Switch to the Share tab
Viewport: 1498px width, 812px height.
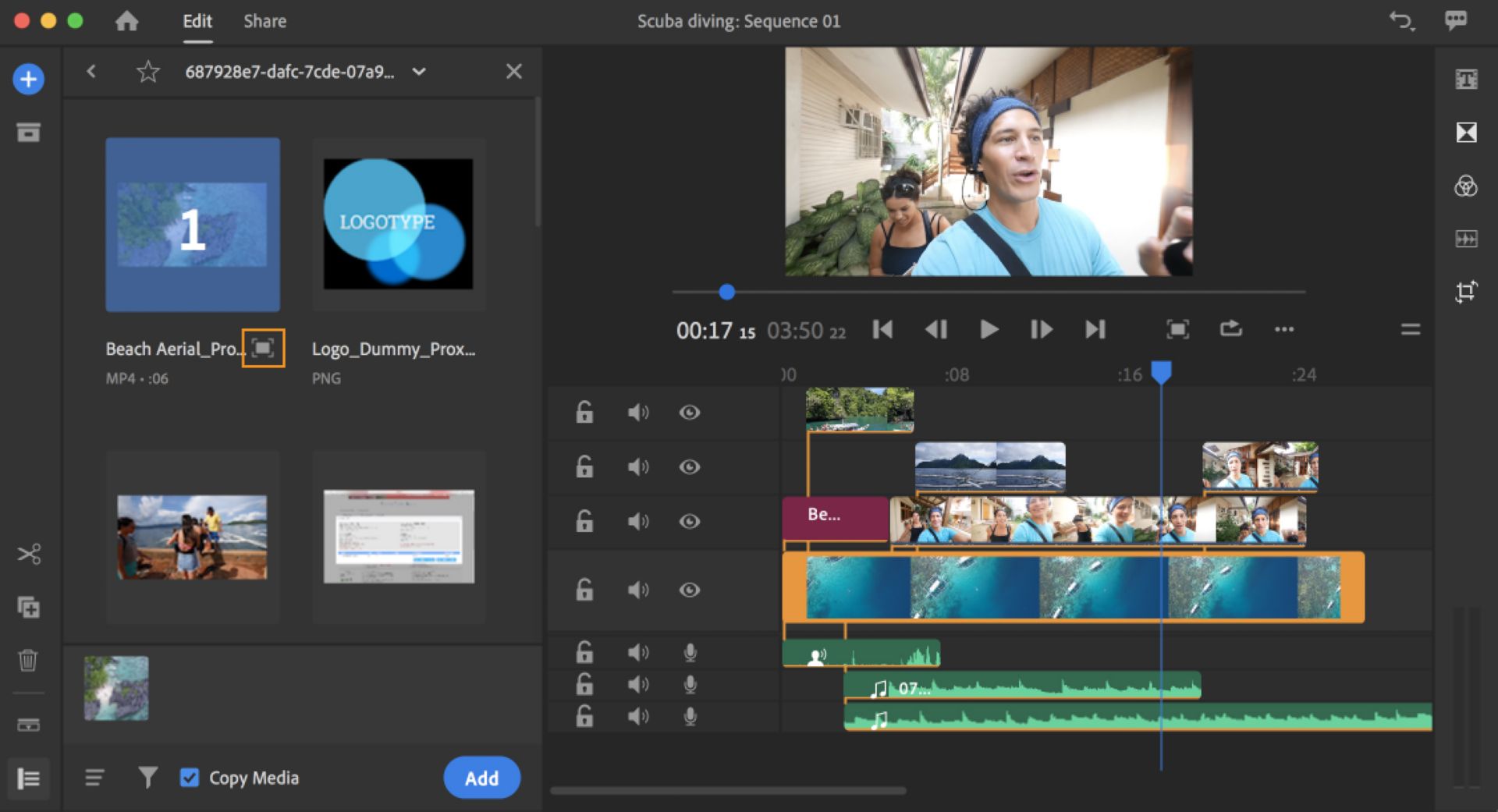(264, 21)
